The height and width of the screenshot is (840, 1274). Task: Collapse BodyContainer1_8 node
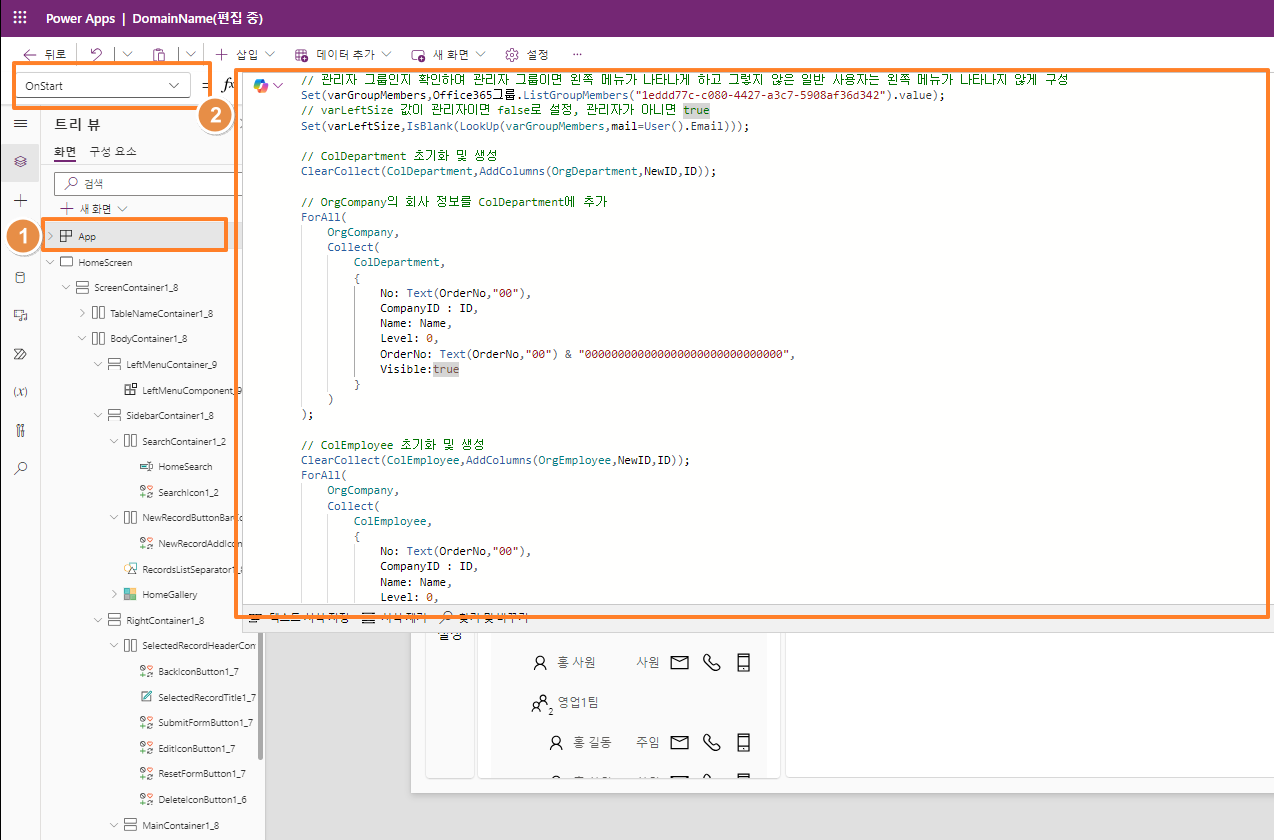point(82,338)
